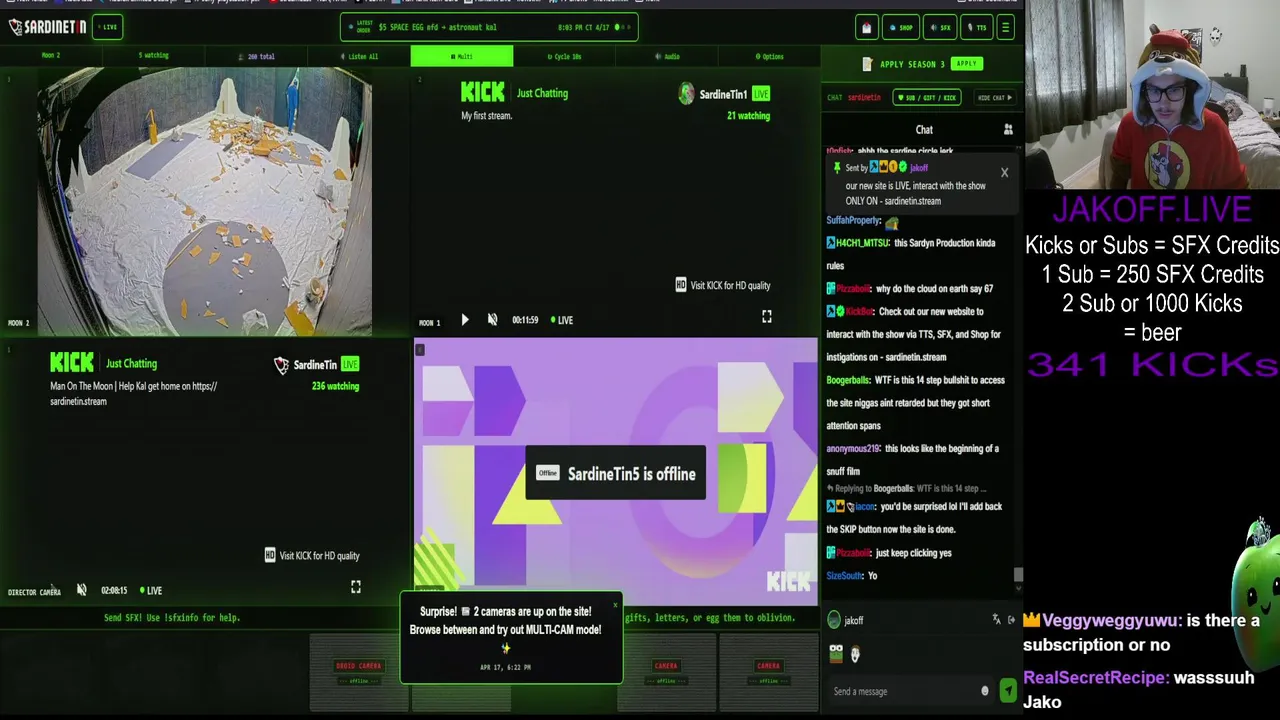The image size is (1280, 720).
Task: Open the TTS button
Action: click(976, 28)
